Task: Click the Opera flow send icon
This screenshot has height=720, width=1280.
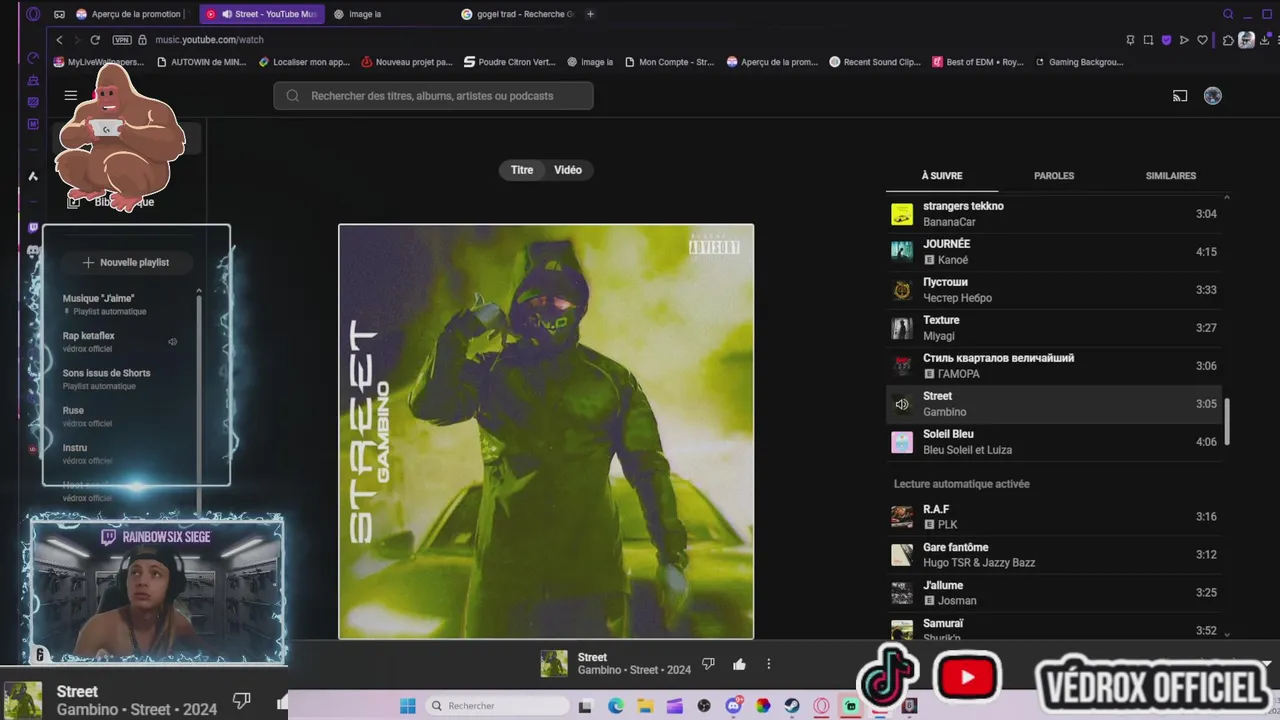Action: pyautogui.click(x=1184, y=40)
